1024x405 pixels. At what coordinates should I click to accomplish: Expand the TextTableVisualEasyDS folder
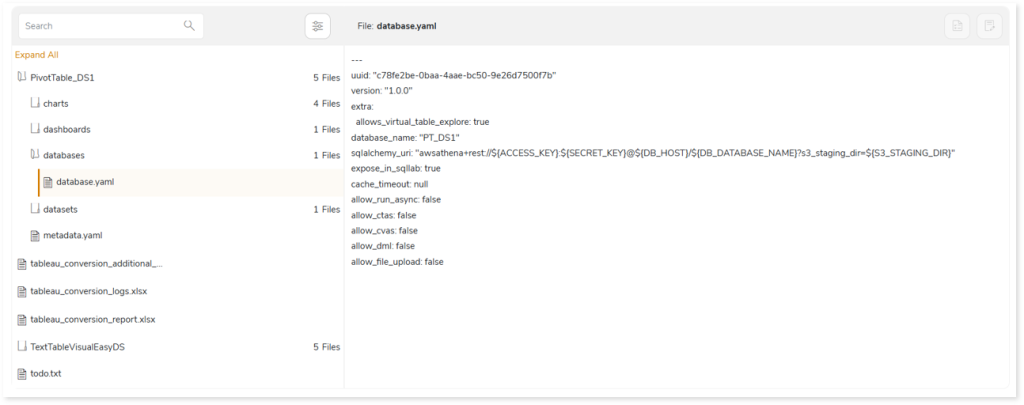coord(22,347)
